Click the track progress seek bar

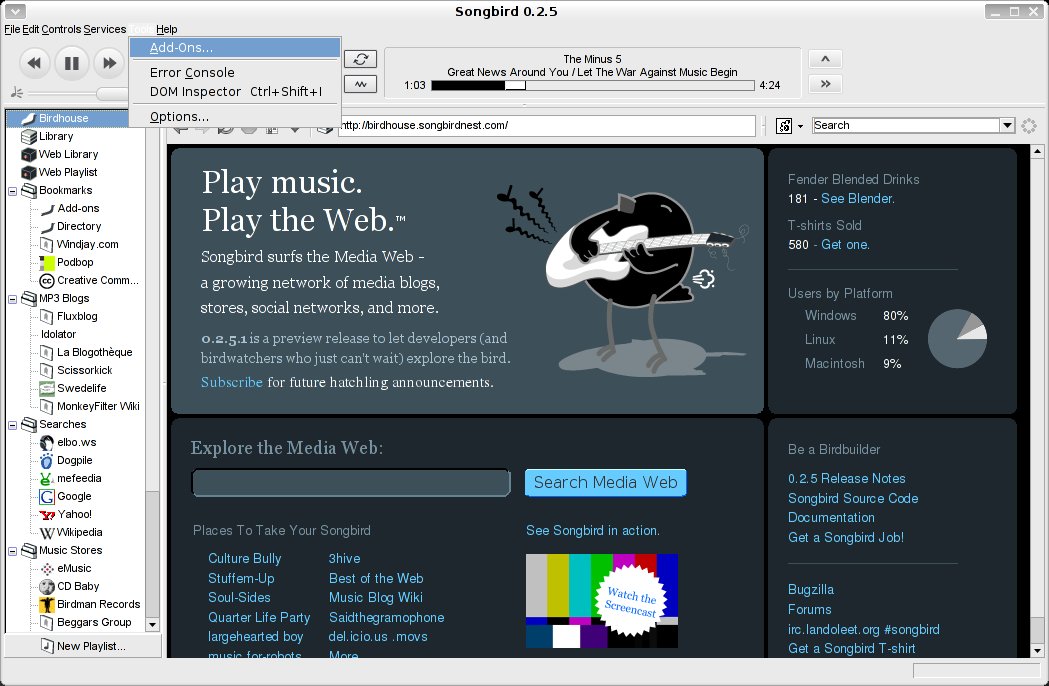pyautogui.click(x=593, y=86)
